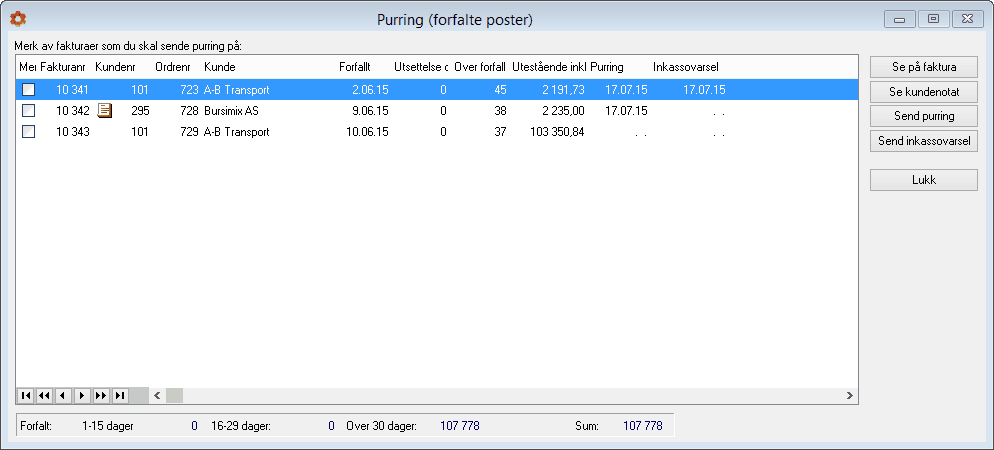Click due date 2.06.15
This screenshot has height=450, width=994.
(x=371, y=90)
